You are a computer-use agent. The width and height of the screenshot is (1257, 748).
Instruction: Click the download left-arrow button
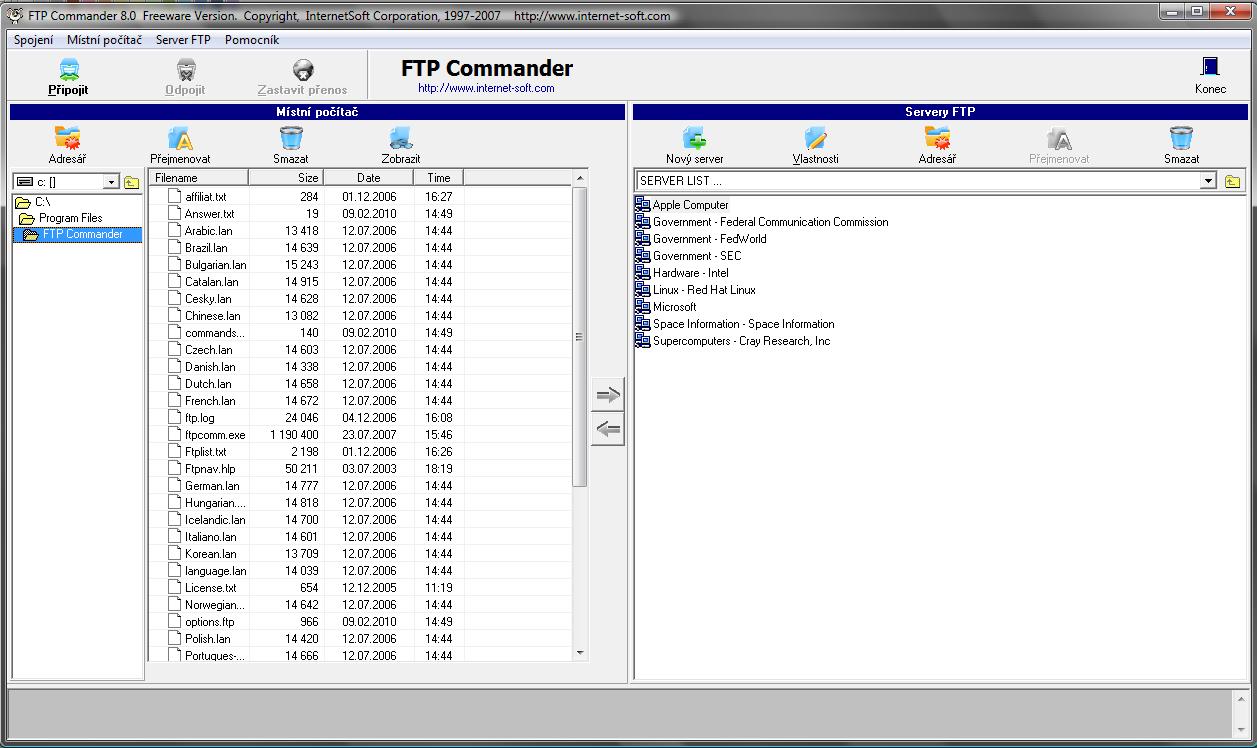click(608, 430)
